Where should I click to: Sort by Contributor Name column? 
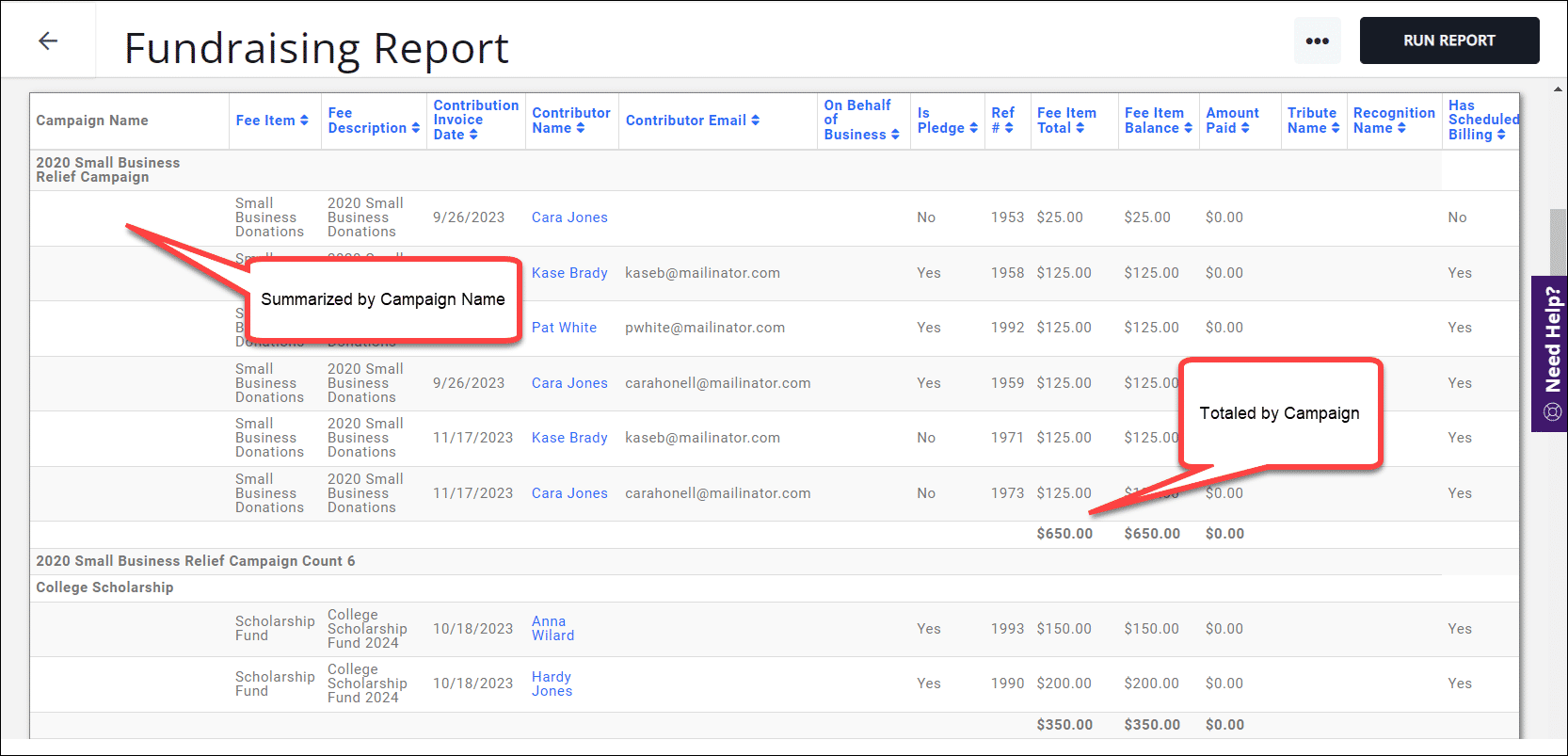570,121
